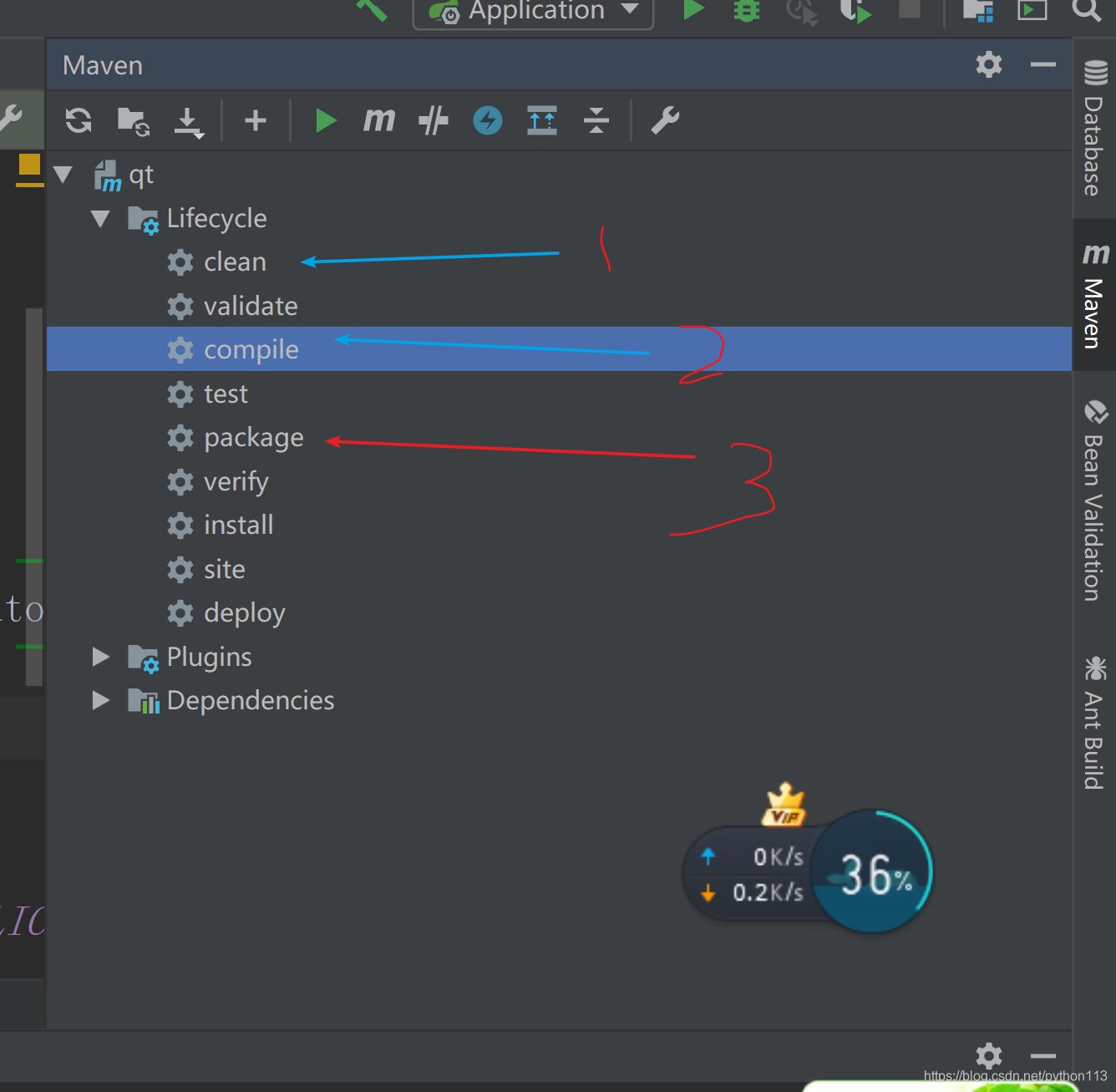Toggle Skip Tests mode lightning icon
Image resolution: width=1116 pixels, height=1092 pixels.
[x=488, y=120]
